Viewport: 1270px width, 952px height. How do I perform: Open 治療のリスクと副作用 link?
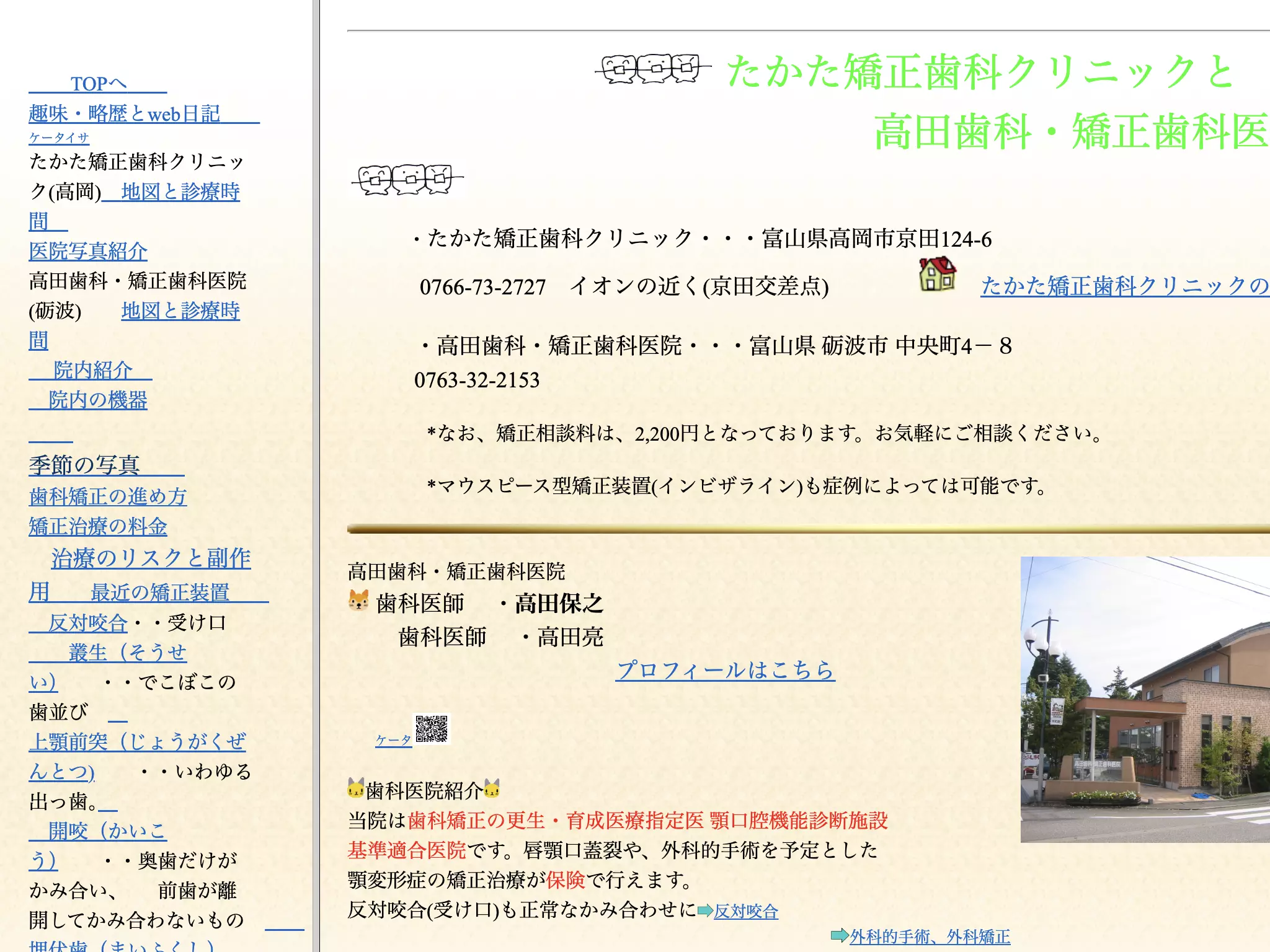click(151, 558)
